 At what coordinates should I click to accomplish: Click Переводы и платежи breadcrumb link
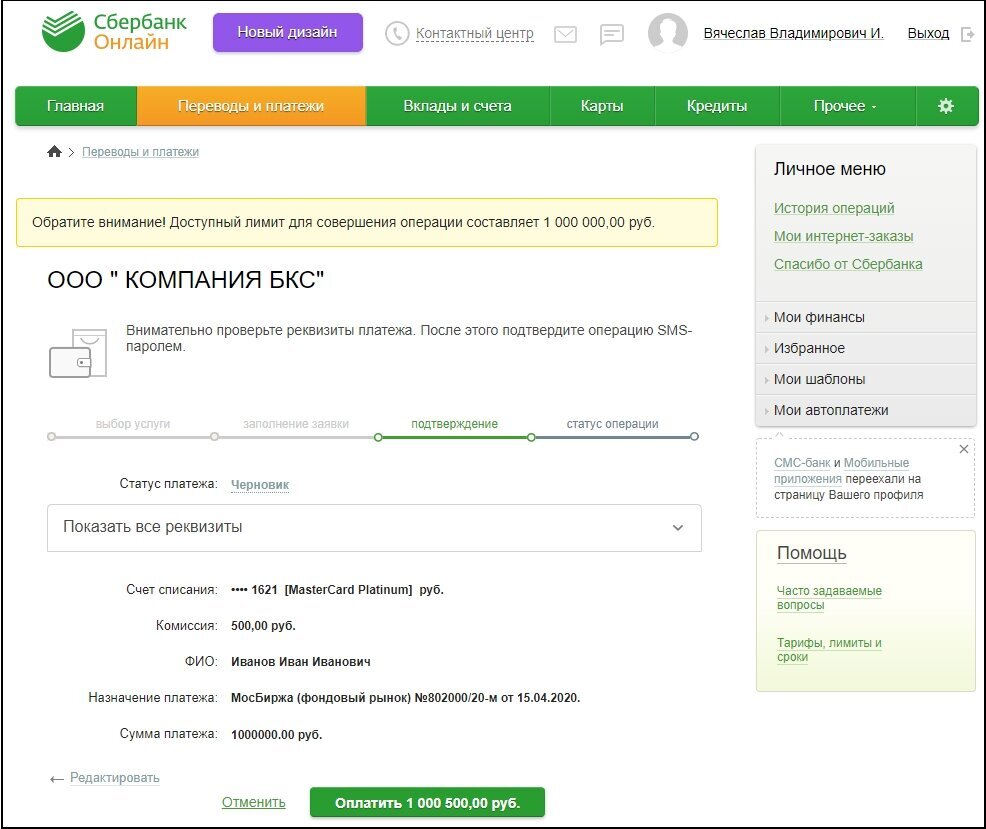[x=140, y=152]
